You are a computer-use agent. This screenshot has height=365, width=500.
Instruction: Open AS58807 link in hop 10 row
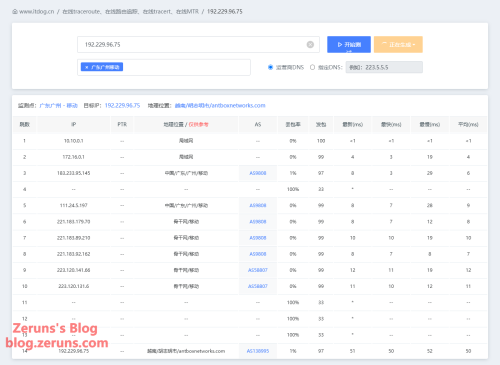click(x=258, y=286)
